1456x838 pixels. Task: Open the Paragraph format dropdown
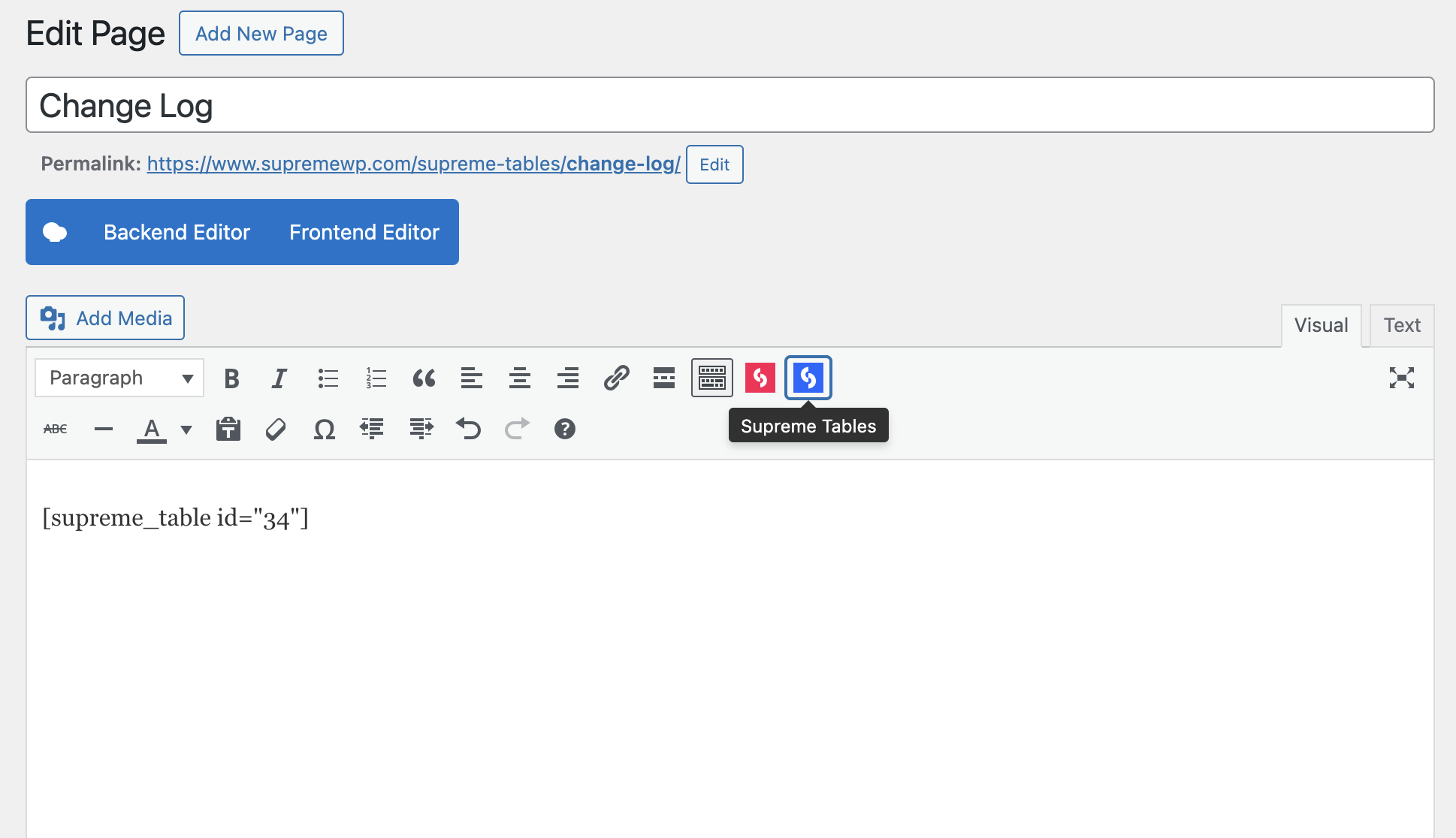pyautogui.click(x=119, y=378)
